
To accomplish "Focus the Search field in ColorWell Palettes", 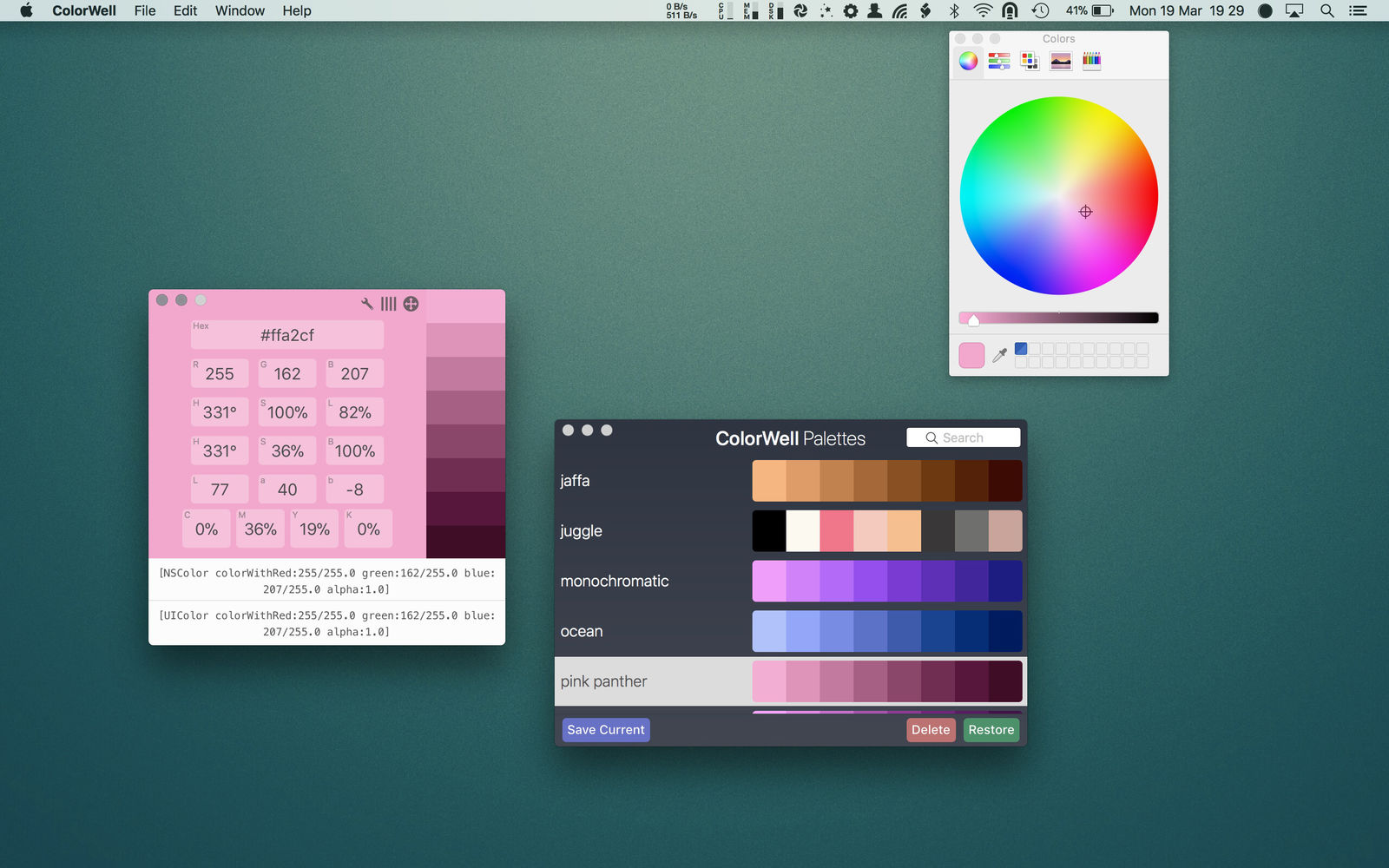I will pos(964,437).
